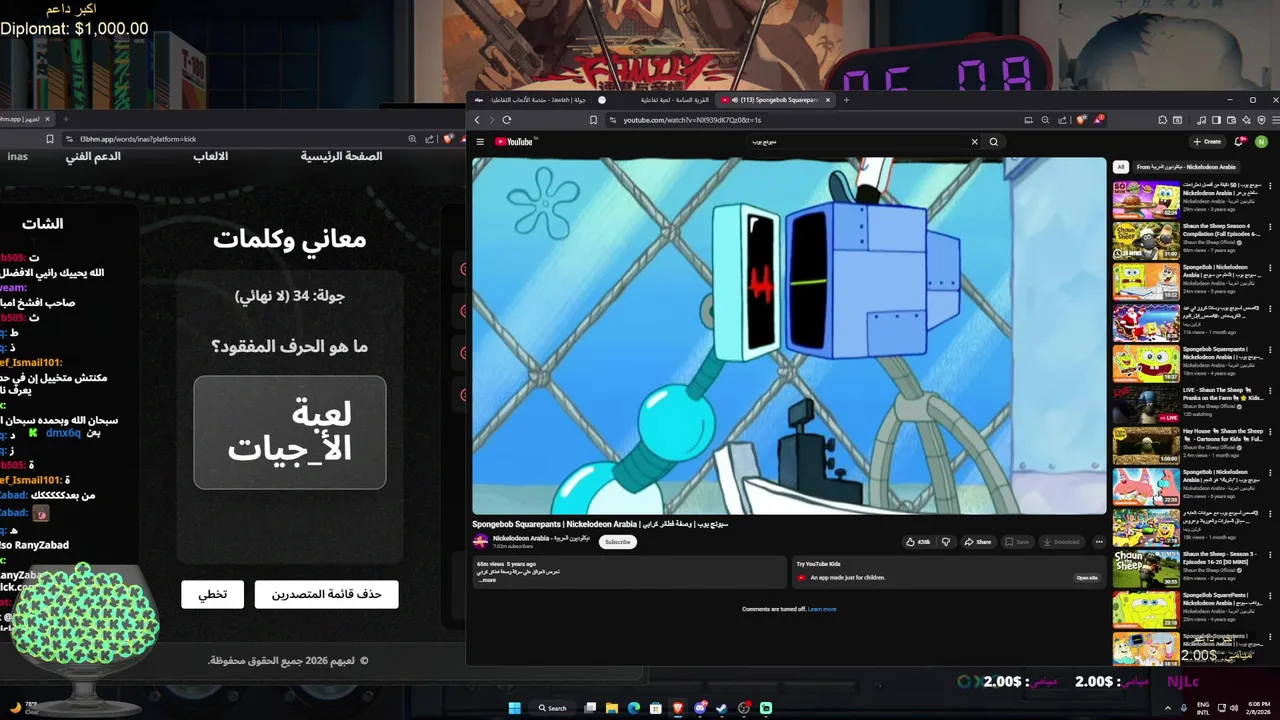The height and width of the screenshot is (720, 1280).
Task: Open Nickelodeon Arabia channel avatar
Action: point(480,541)
